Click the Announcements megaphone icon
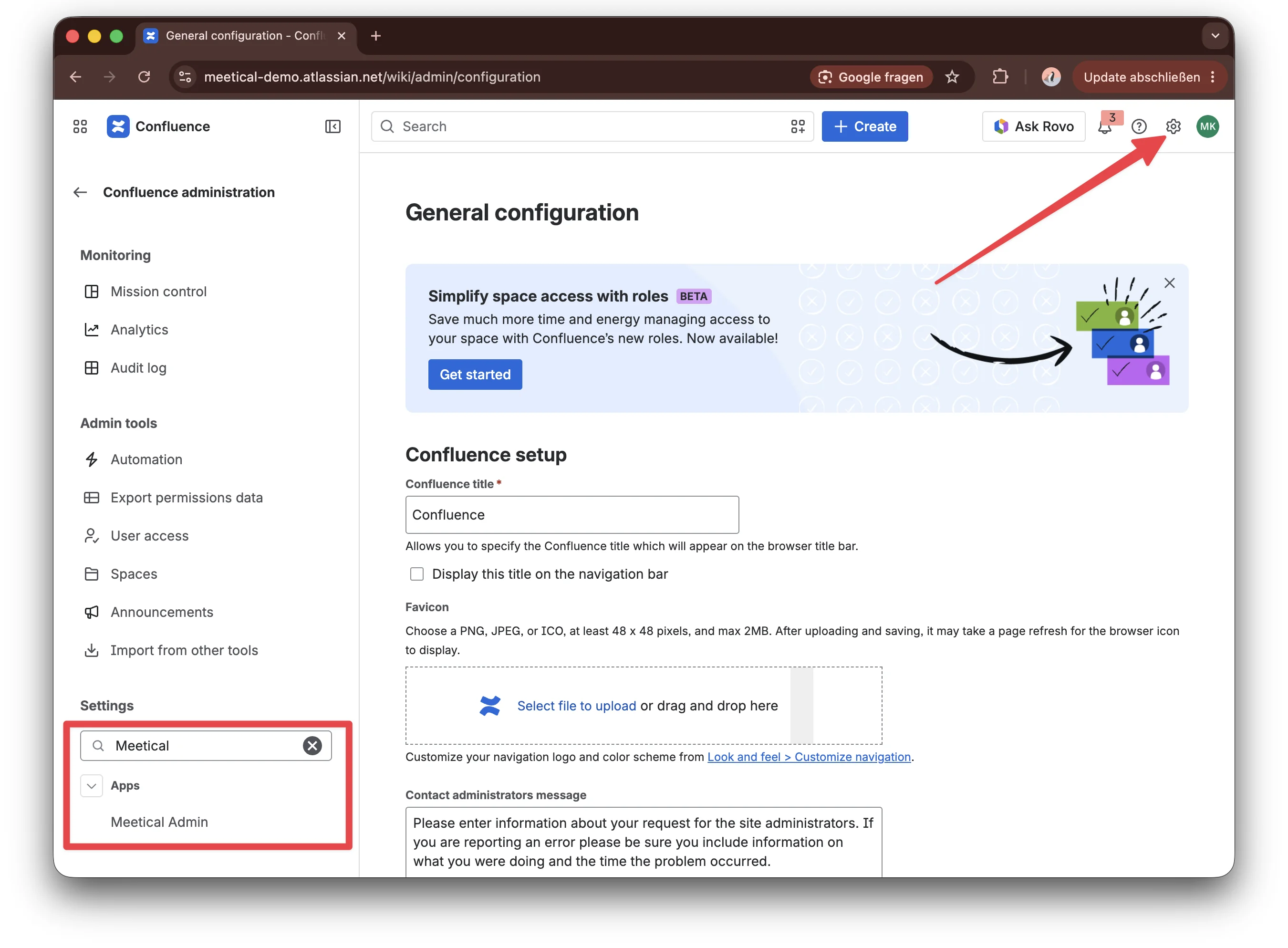 coord(91,612)
